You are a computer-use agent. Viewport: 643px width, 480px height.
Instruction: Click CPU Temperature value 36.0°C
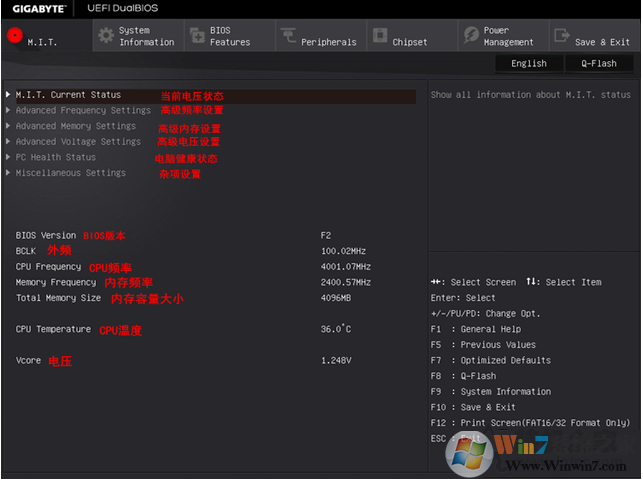pyautogui.click(x=336, y=329)
